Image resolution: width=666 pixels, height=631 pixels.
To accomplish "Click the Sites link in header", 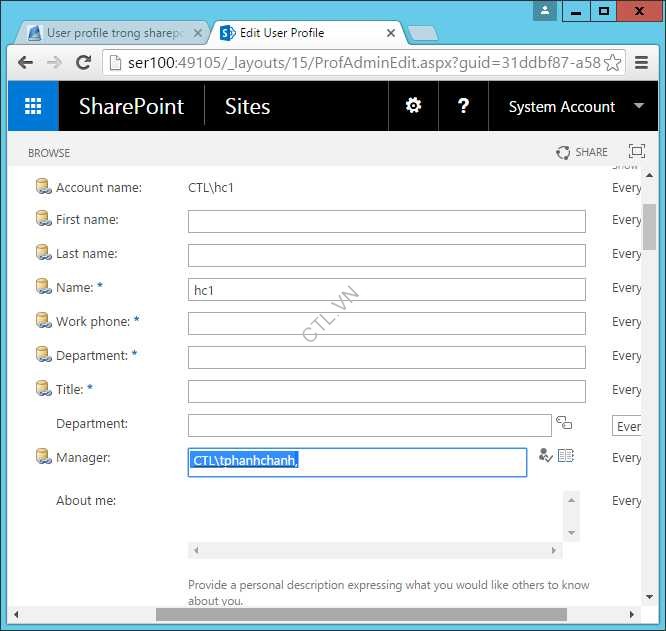I will point(247,106).
